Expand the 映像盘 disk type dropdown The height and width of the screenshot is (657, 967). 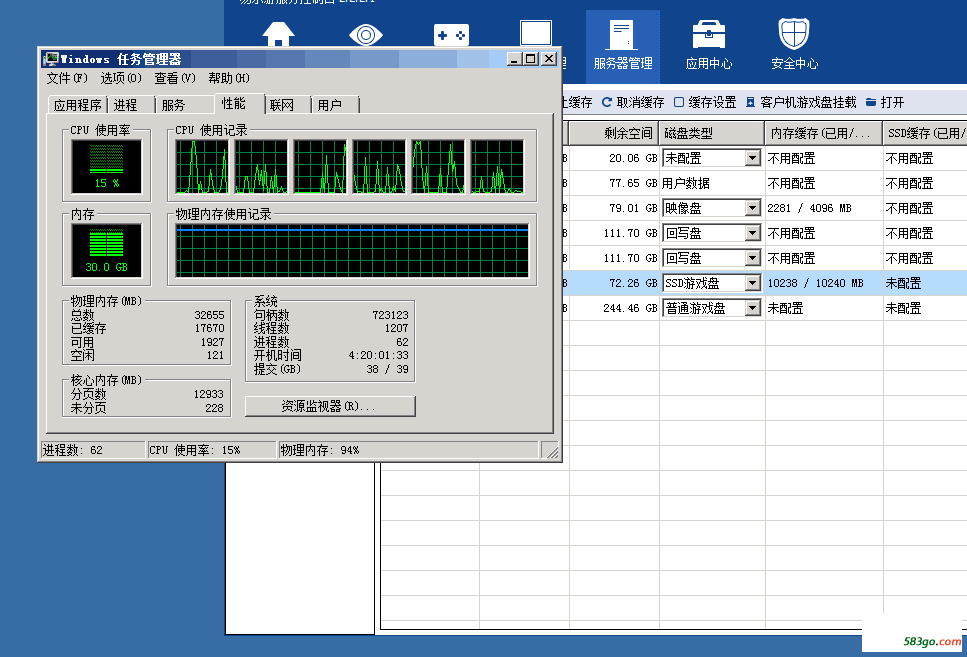[752, 209]
